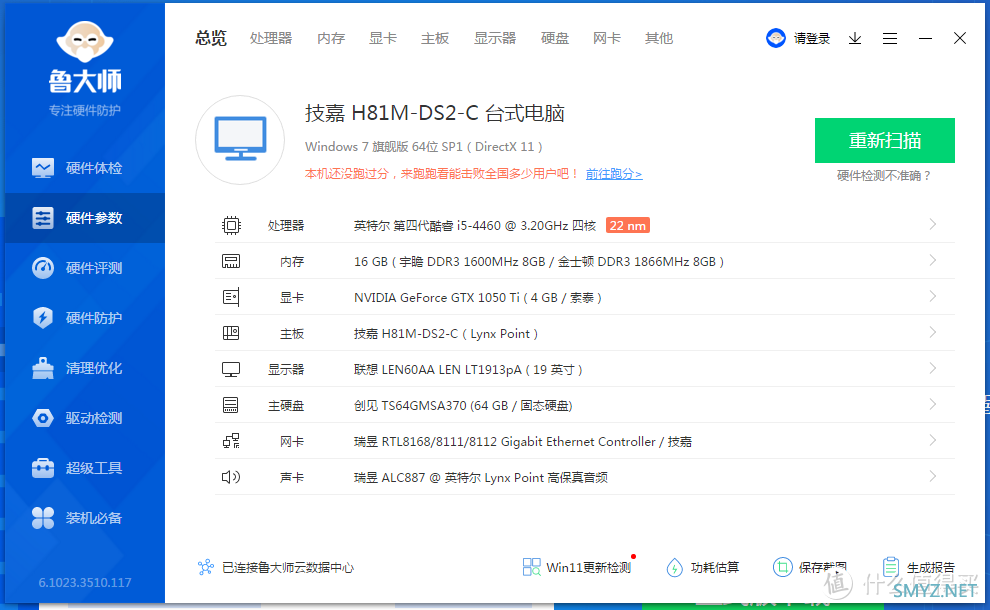Viewport: 990px width, 610px height.
Task: Expand the 内存 row chevron
Action: pos(933,260)
